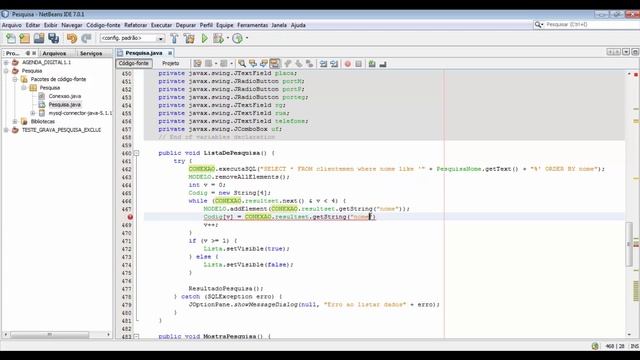Open the Editar menu
Viewport: 640px width, 360px height.
point(33,25)
